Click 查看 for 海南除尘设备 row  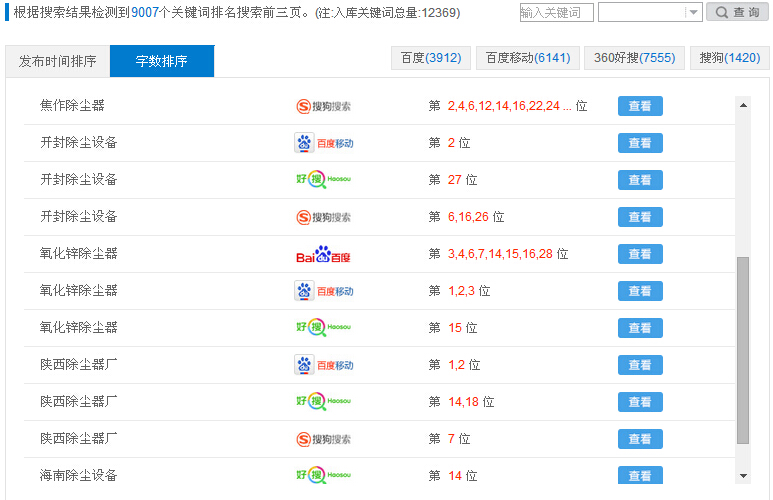[640, 475]
